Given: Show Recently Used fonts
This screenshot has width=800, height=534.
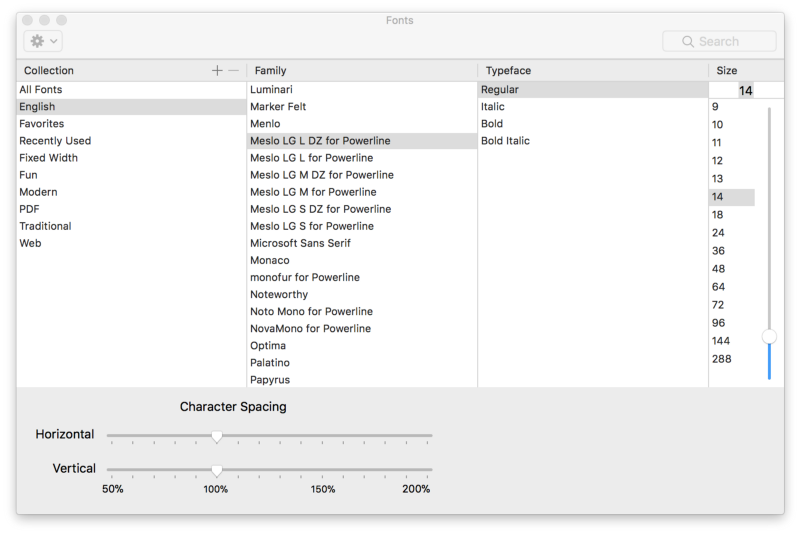Looking at the screenshot, I should tap(131, 141).
